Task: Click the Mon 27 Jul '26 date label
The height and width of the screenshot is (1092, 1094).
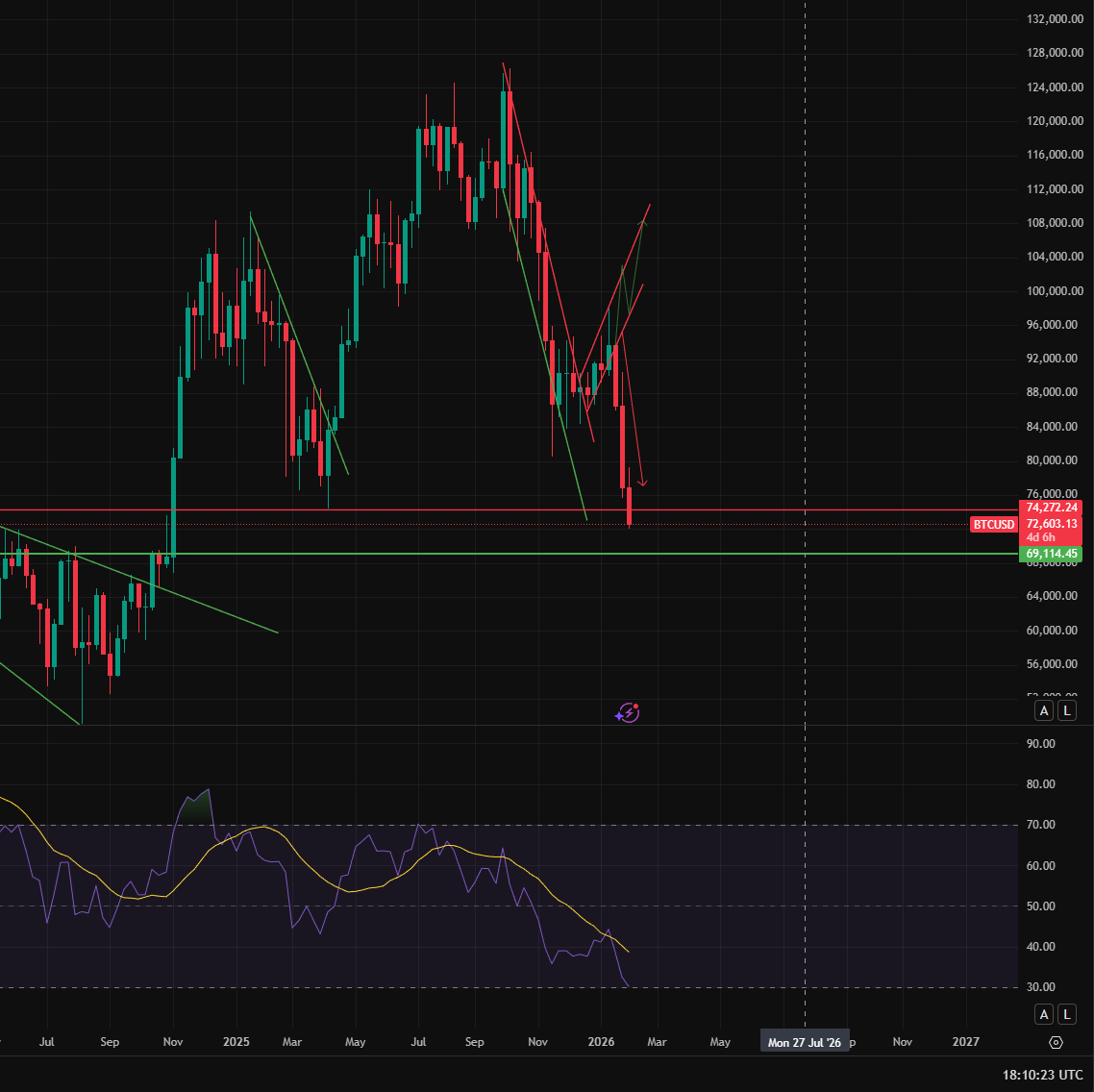Action: 805,1042
